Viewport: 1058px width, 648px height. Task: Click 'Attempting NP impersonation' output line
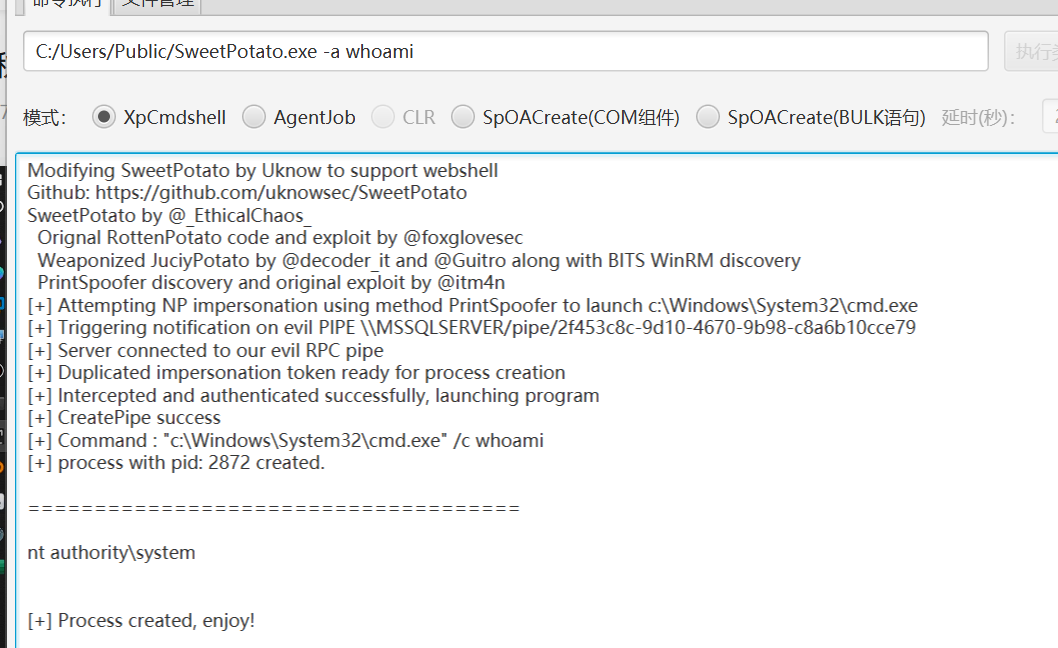click(472, 305)
